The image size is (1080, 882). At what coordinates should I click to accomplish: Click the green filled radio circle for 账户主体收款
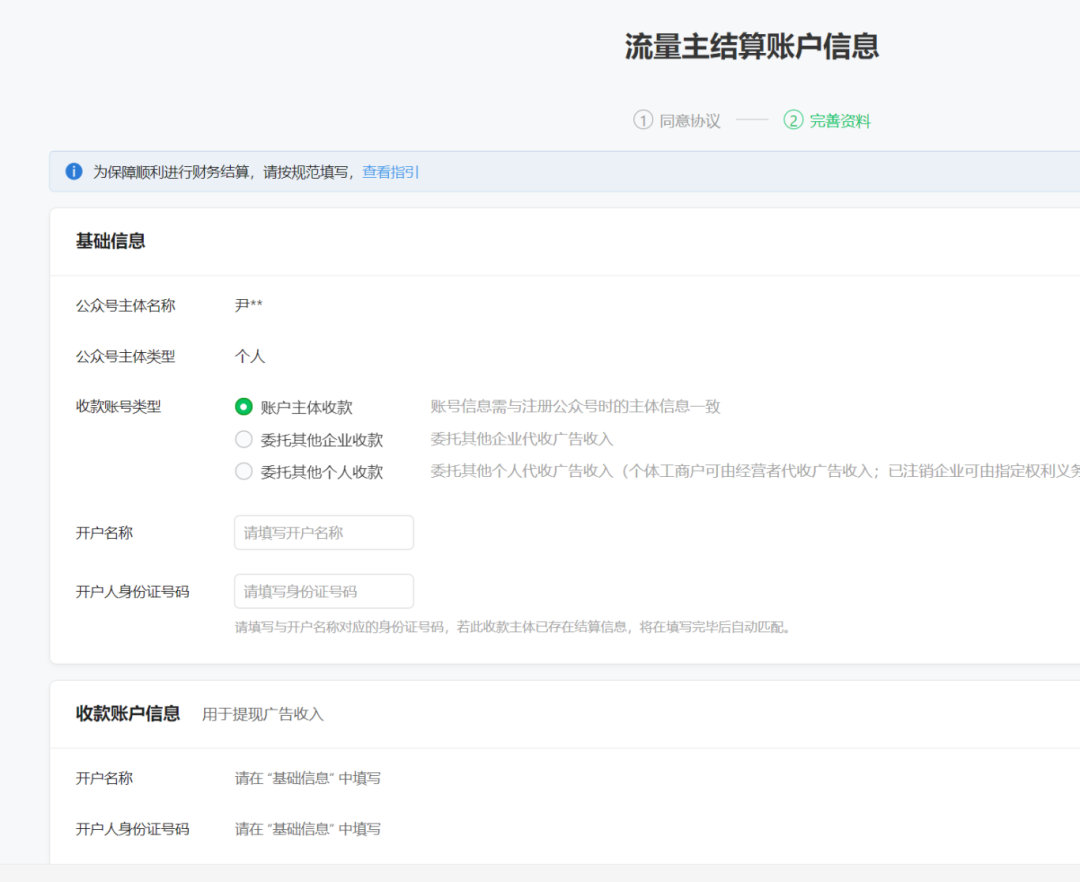click(243, 407)
